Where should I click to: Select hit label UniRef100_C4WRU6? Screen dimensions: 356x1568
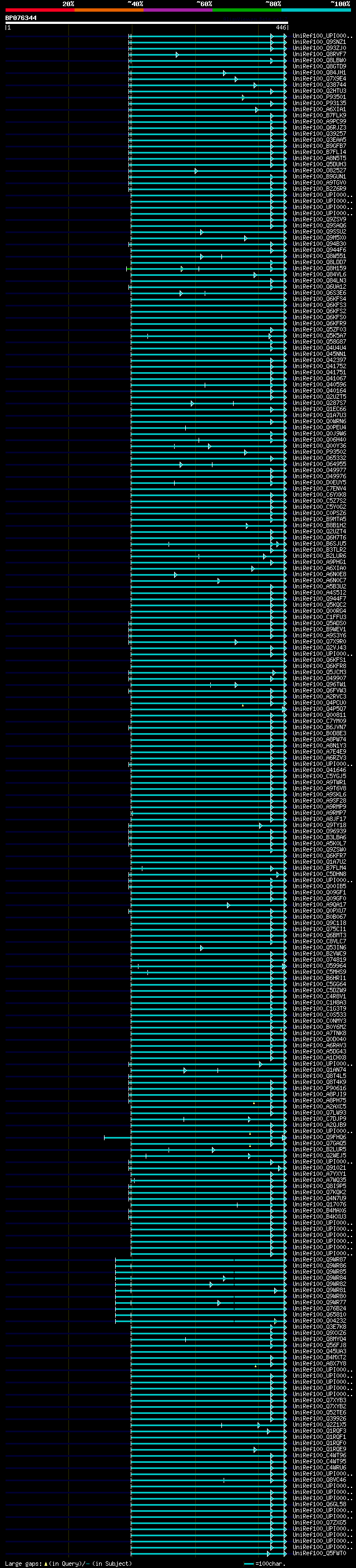click(x=319, y=1467)
